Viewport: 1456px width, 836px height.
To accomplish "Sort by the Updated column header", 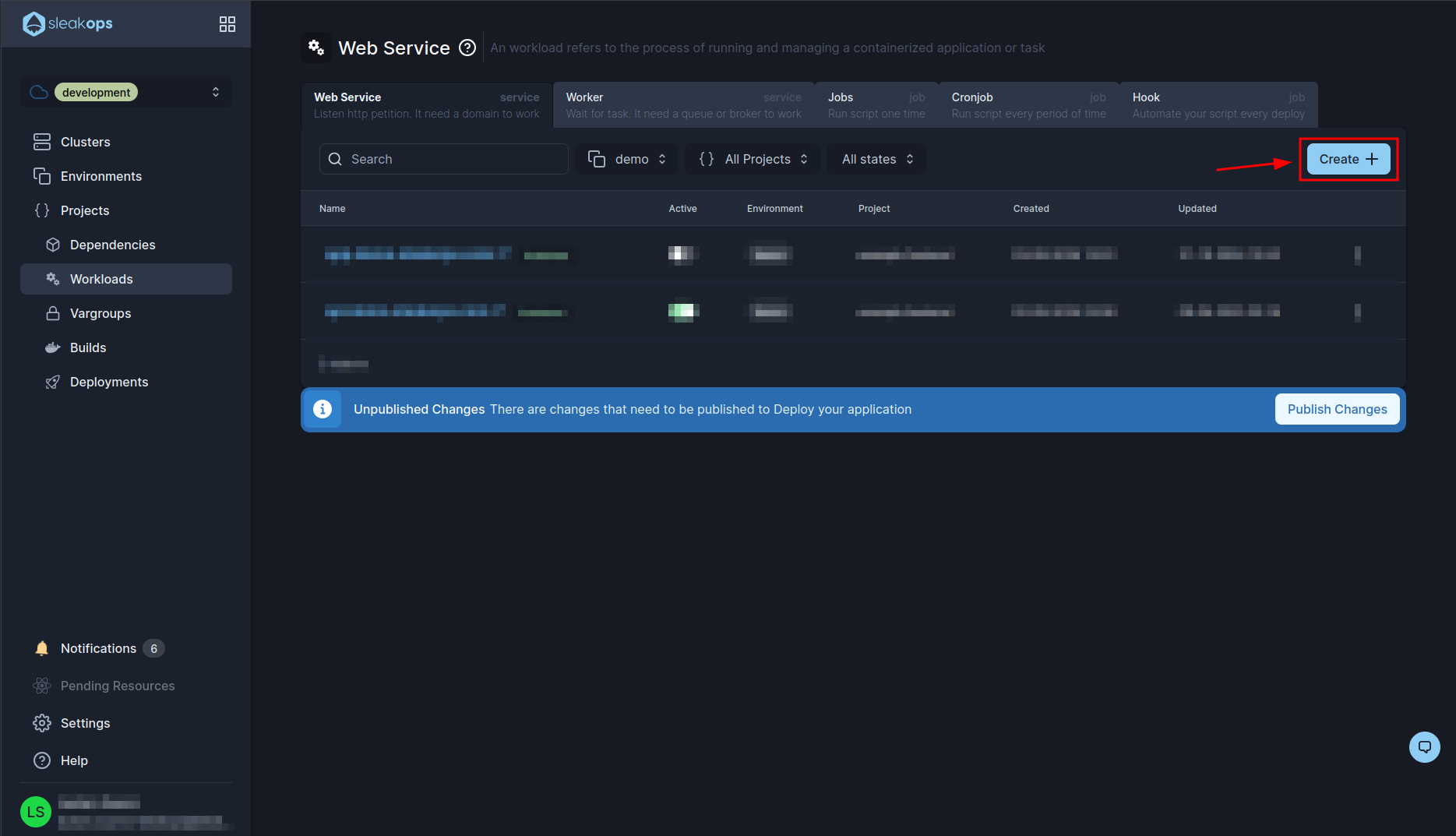I will (x=1197, y=208).
